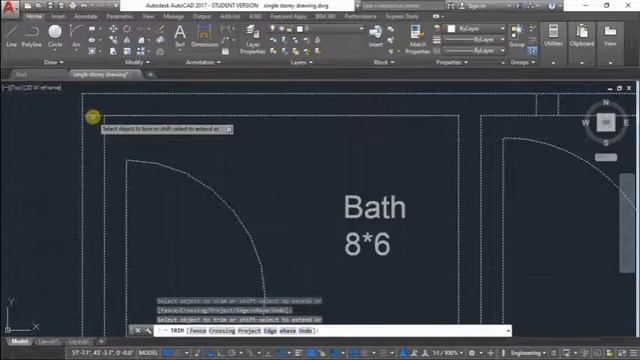Open the Manage ribbon tab
The width and height of the screenshot is (640, 360).
click(x=173, y=16)
